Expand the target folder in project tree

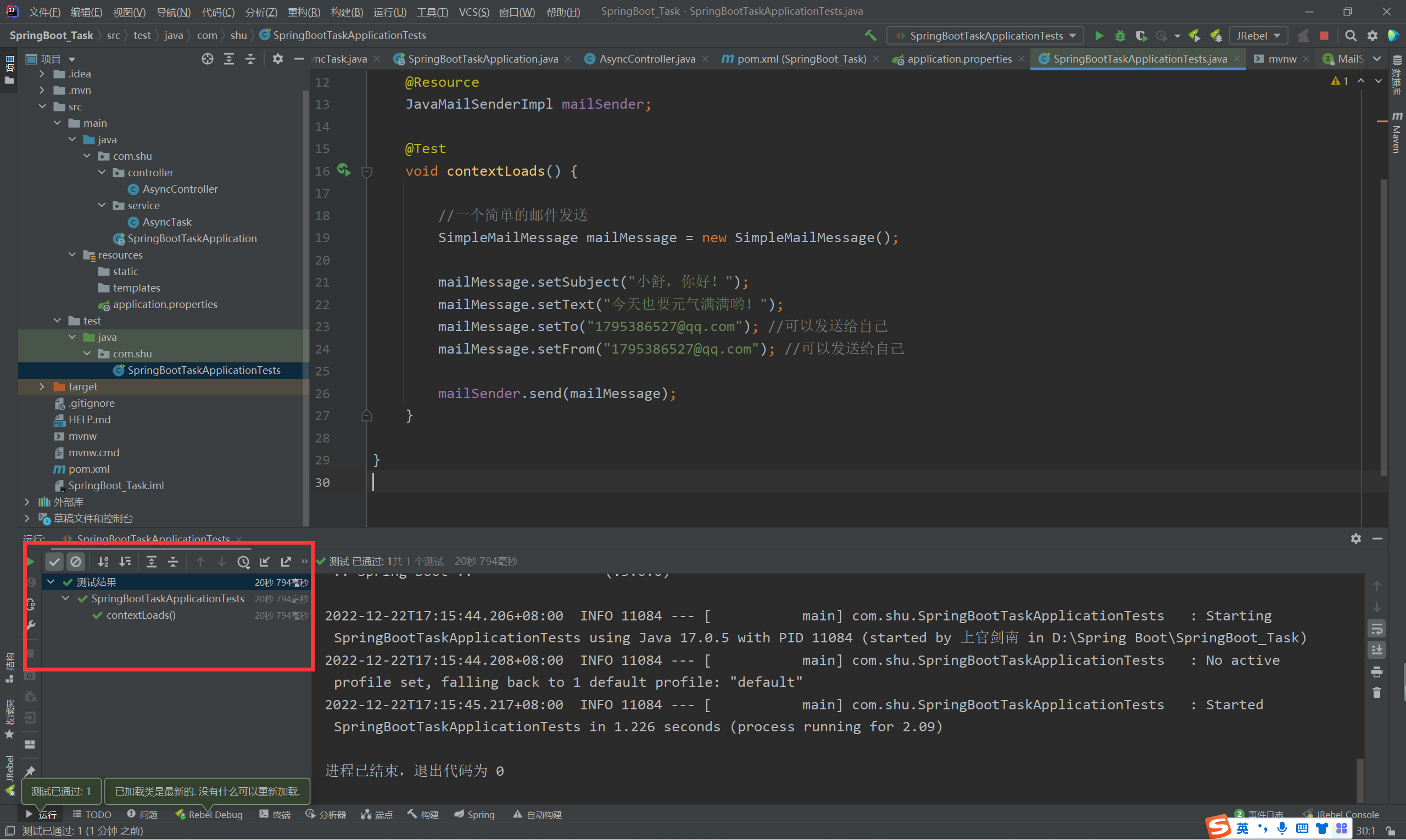(x=42, y=387)
